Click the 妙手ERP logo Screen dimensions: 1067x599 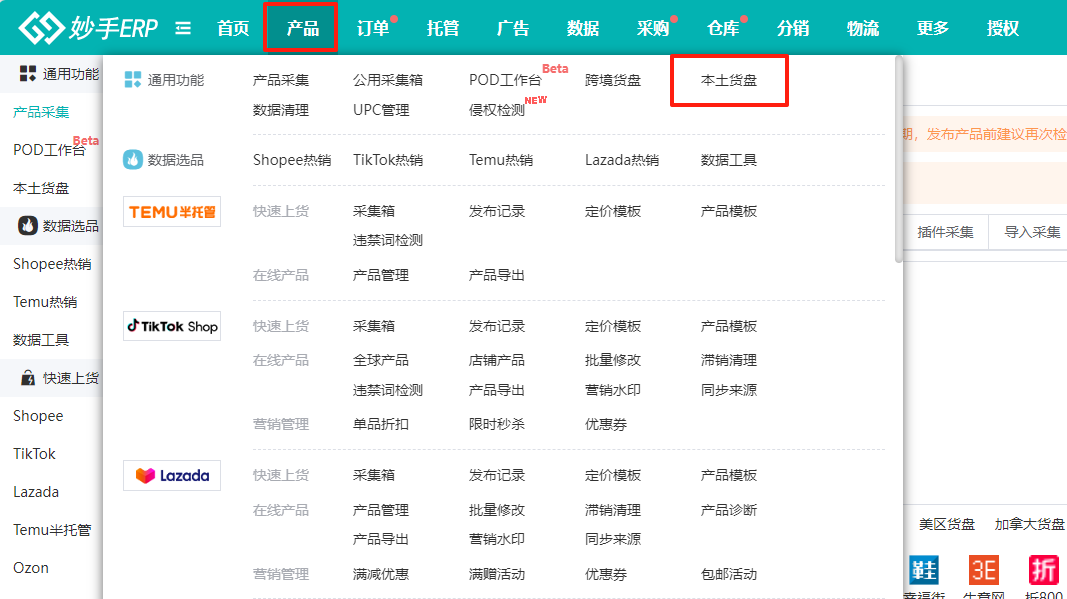click(x=88, y=28)
